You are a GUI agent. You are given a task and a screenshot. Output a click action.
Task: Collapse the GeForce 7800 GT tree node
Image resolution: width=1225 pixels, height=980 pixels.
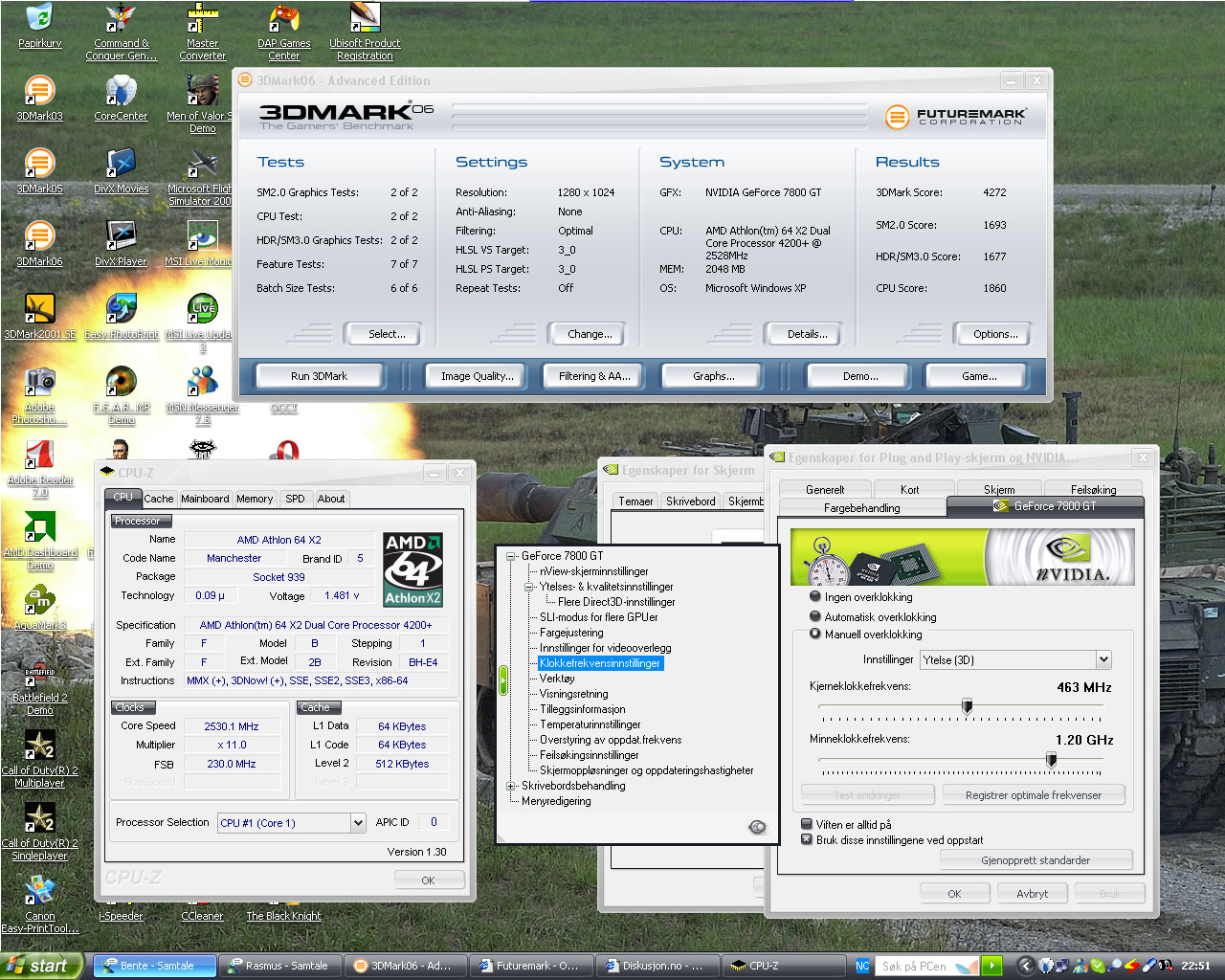pos(512,556)
